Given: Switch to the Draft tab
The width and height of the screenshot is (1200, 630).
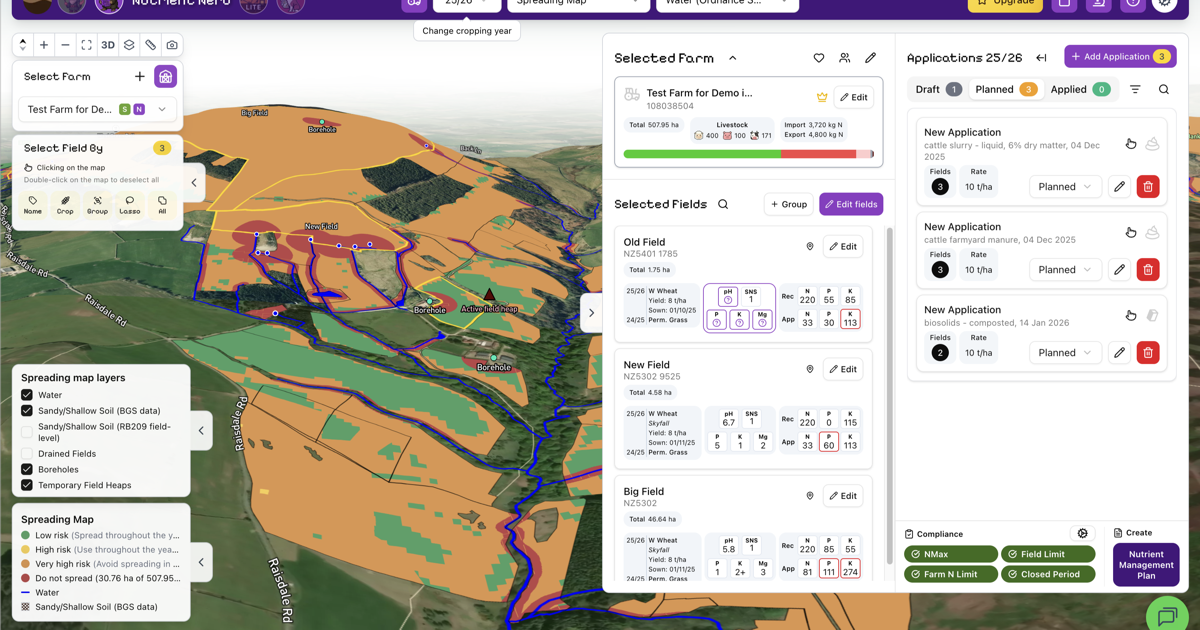Looking at the screenshot, I should (x=939, y=89).
